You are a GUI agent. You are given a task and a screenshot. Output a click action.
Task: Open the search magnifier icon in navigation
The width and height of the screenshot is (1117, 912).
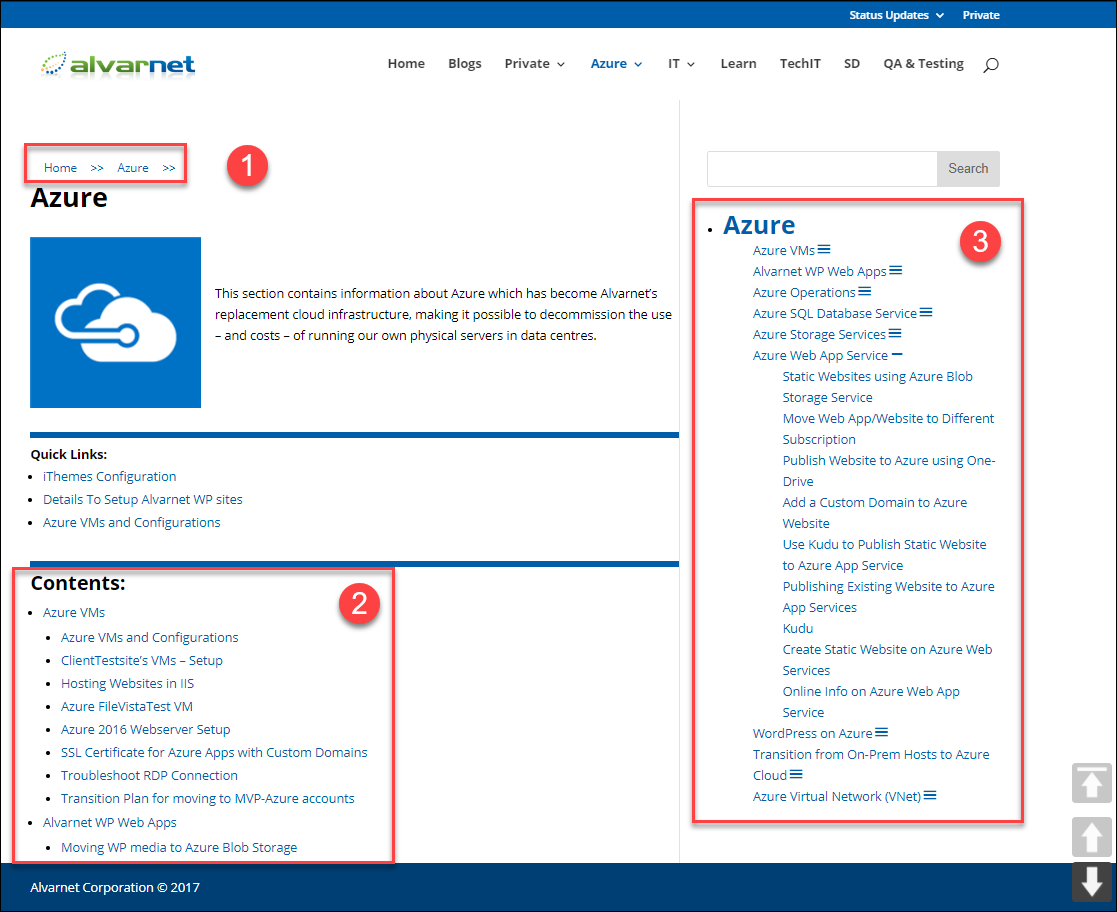[x=990, y=65]
